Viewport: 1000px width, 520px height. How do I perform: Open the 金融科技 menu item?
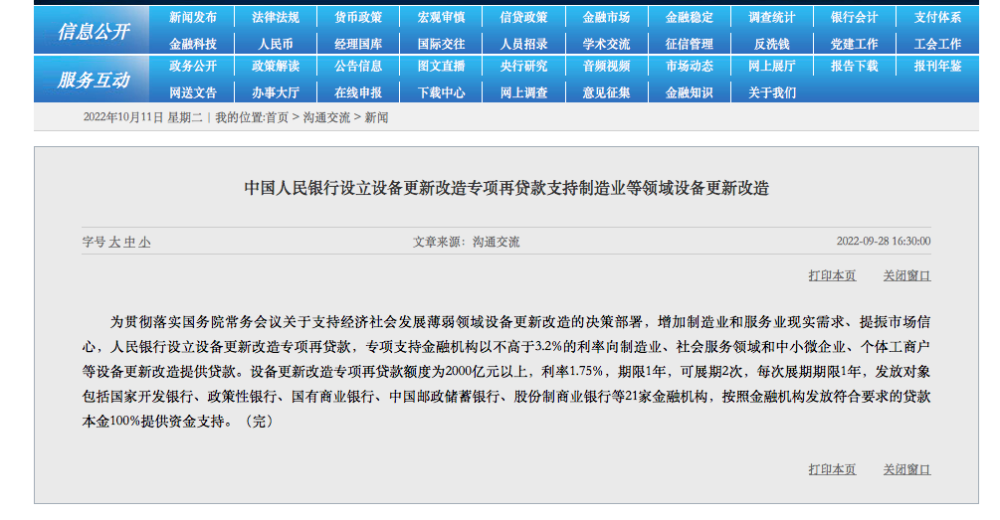click(x=193, y=44)
